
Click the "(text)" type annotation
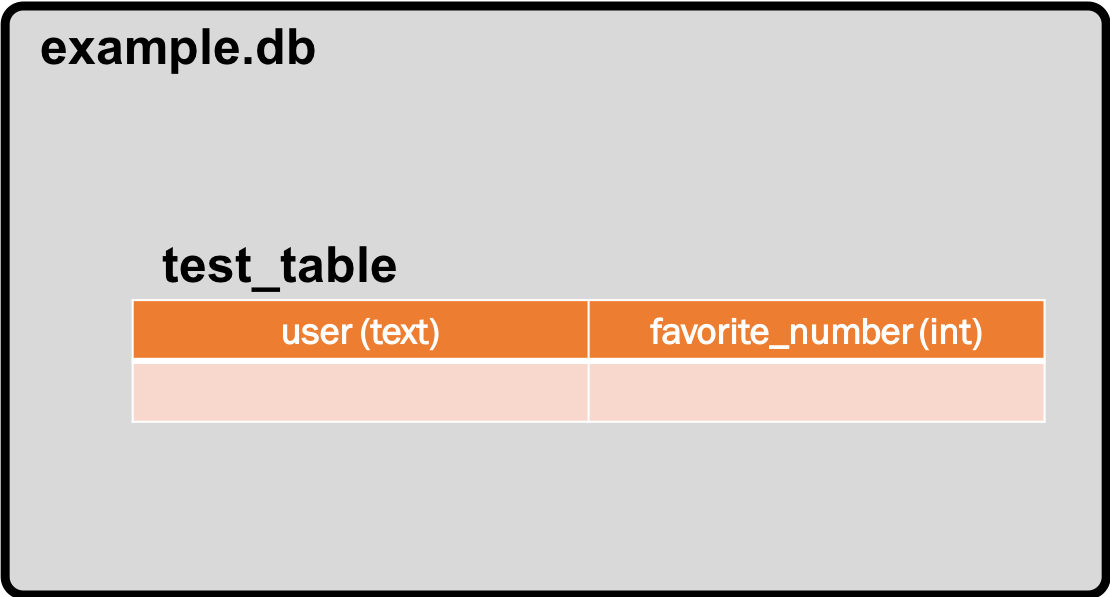click(400, 331)
